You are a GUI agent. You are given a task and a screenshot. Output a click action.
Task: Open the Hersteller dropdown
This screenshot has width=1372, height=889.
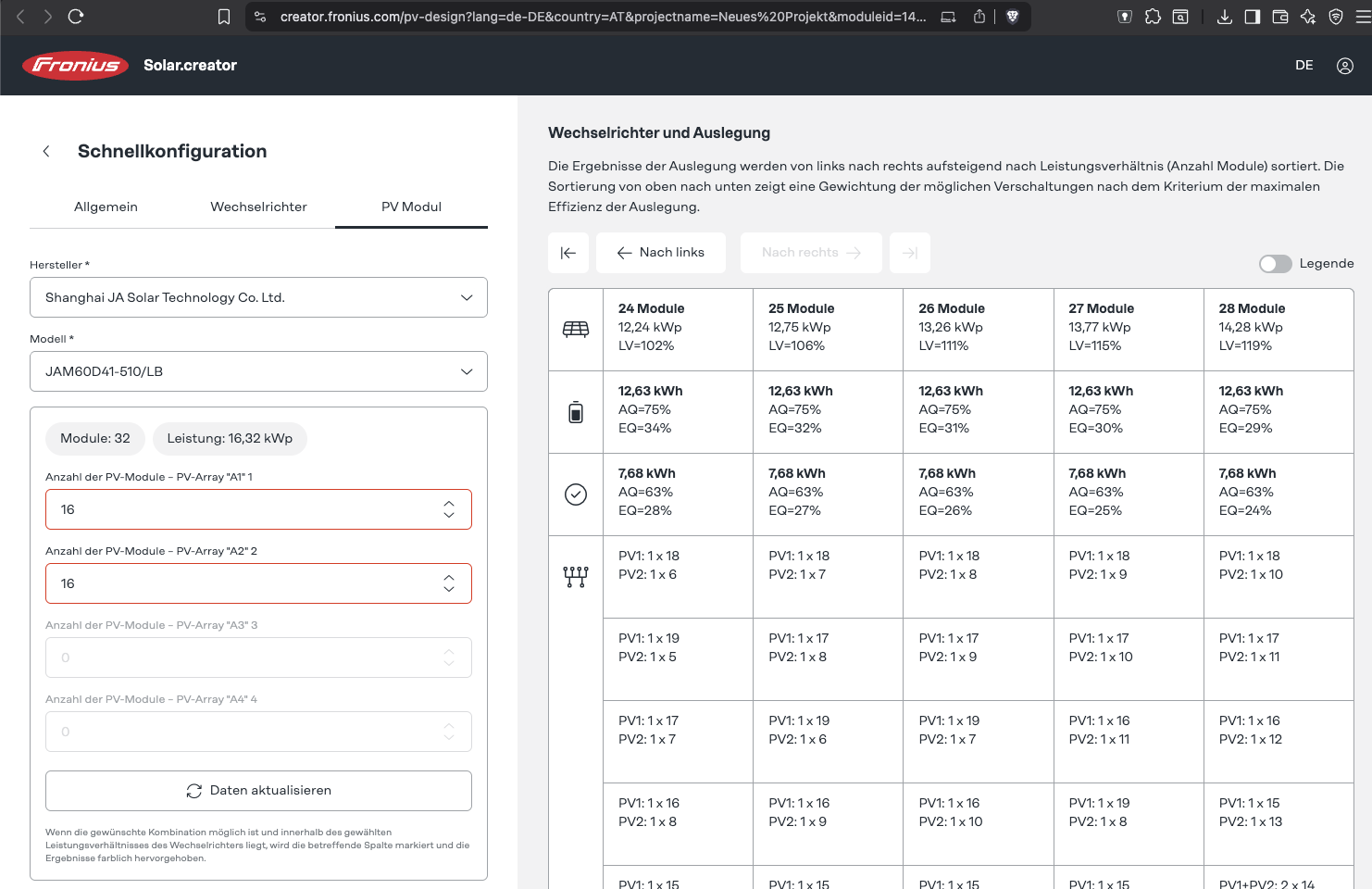[258, 297]
